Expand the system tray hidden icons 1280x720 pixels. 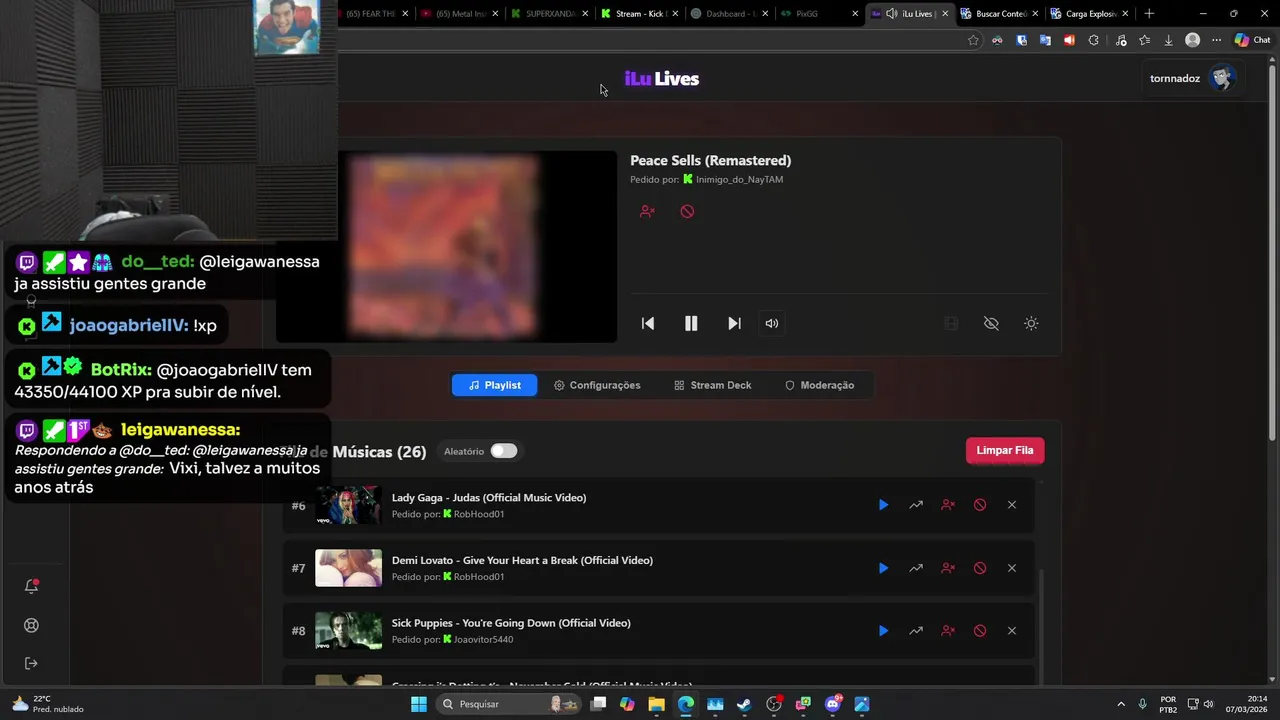pos(1120,704)
